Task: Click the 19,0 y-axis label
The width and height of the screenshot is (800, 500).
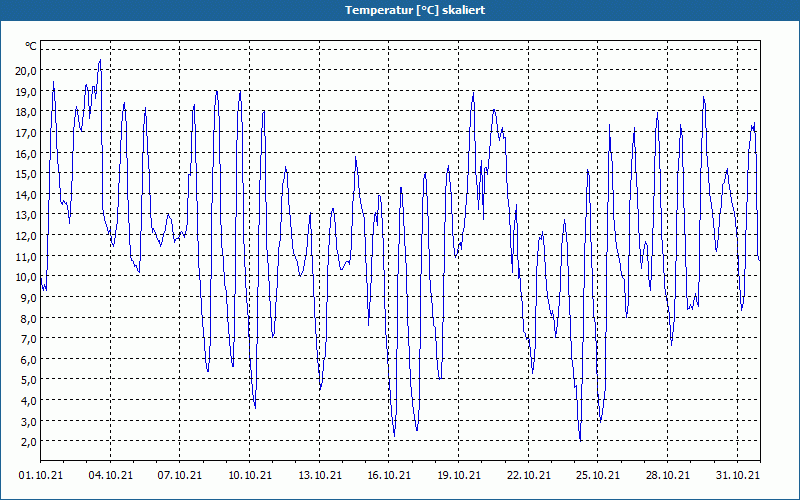Action: click(26, 92)
